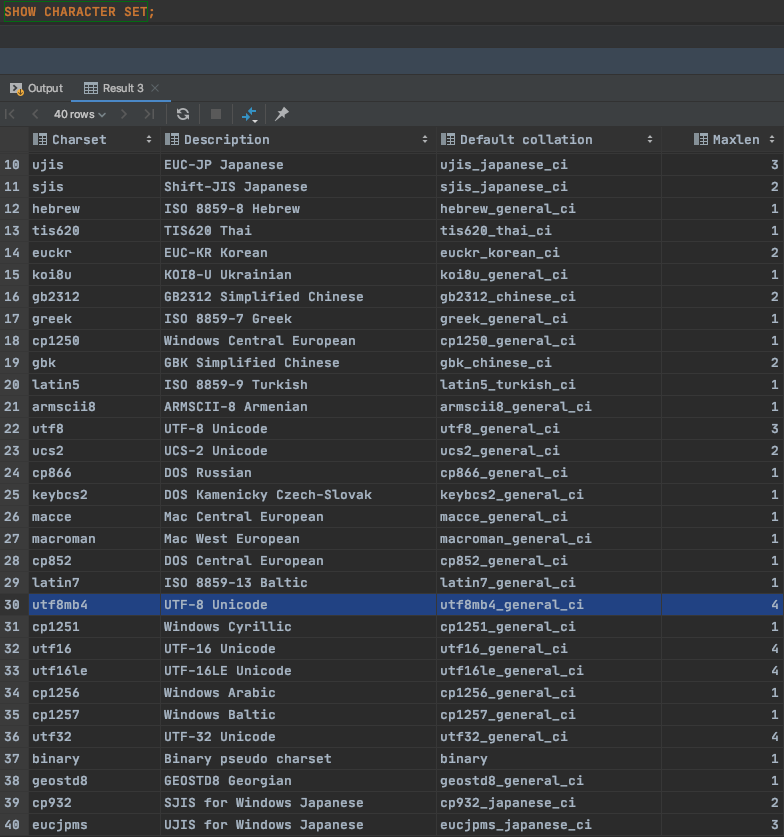Select the 'Windows Central European' cell
784x837 pixels.
click(x=298, y=341)
